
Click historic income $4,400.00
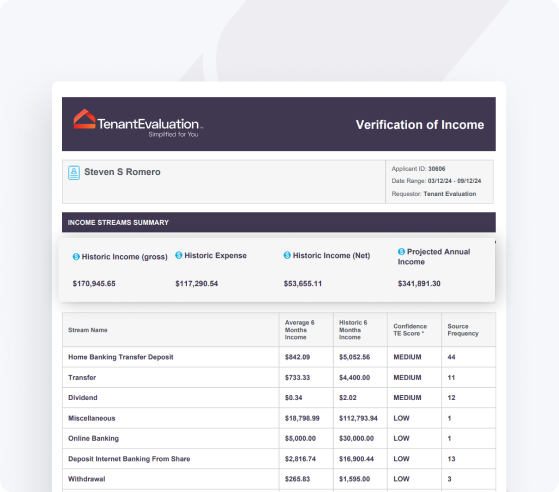click(354, 378)
